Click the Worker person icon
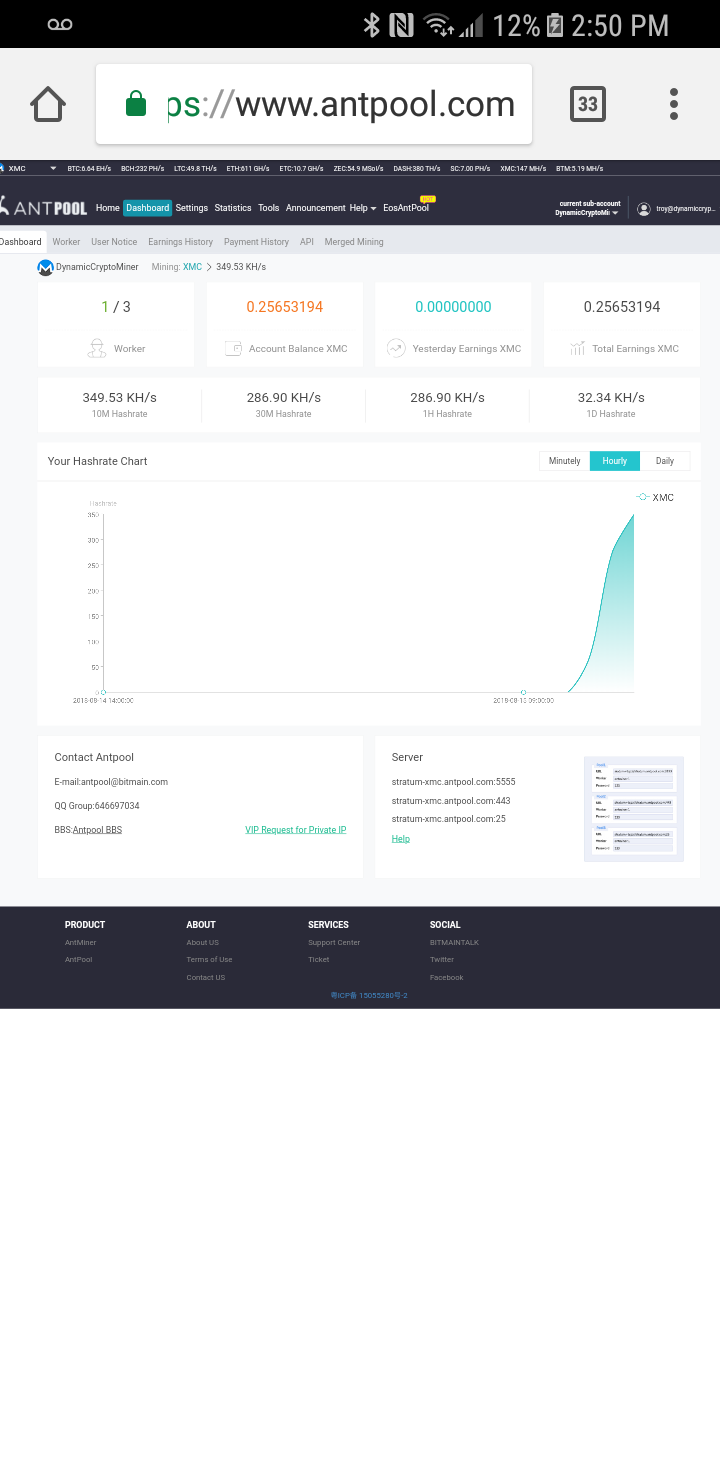This screenshot has width=720, height=1480. pyautogui.click(x=97, y=348)
